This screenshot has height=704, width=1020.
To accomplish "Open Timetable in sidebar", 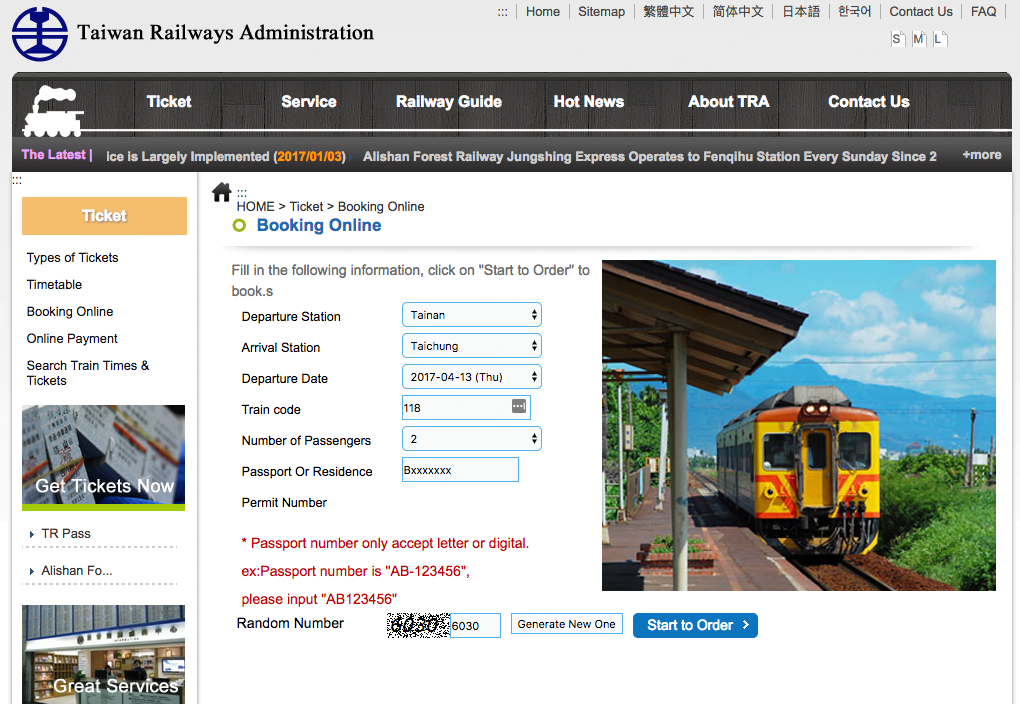I will (54, 284).
